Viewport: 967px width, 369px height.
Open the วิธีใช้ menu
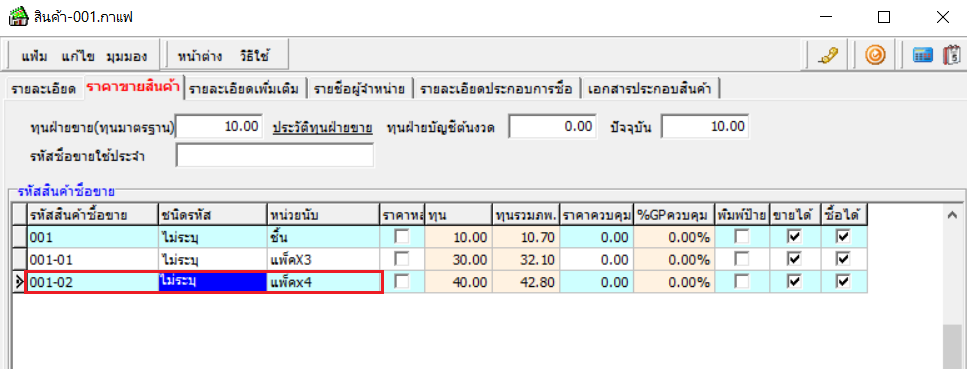point(255,57)
